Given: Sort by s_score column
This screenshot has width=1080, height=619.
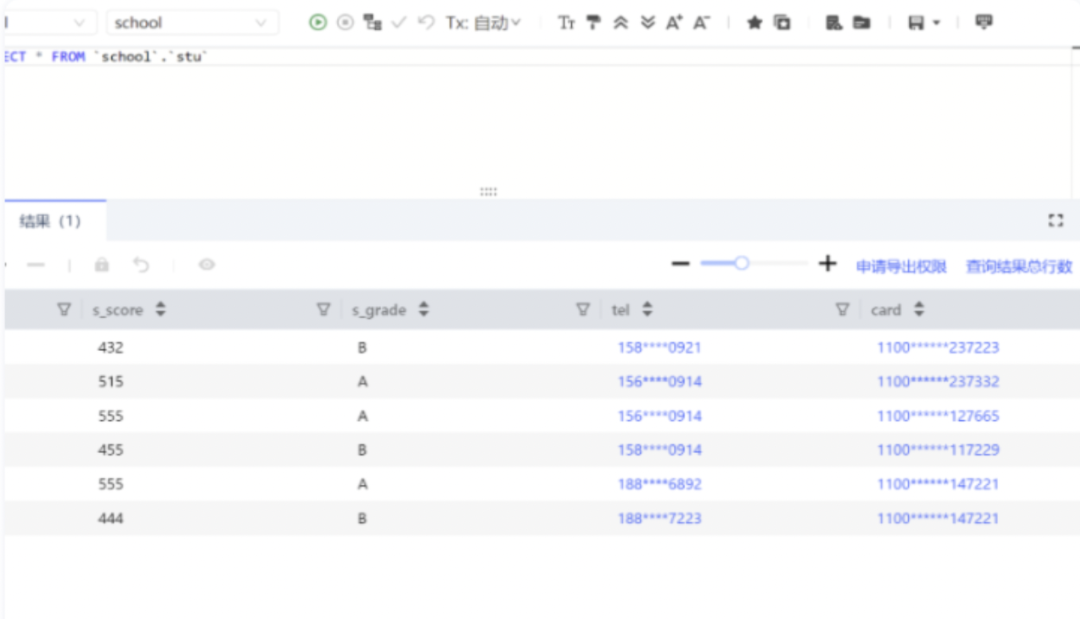Looking at the screenshot, I should (160, 309).
